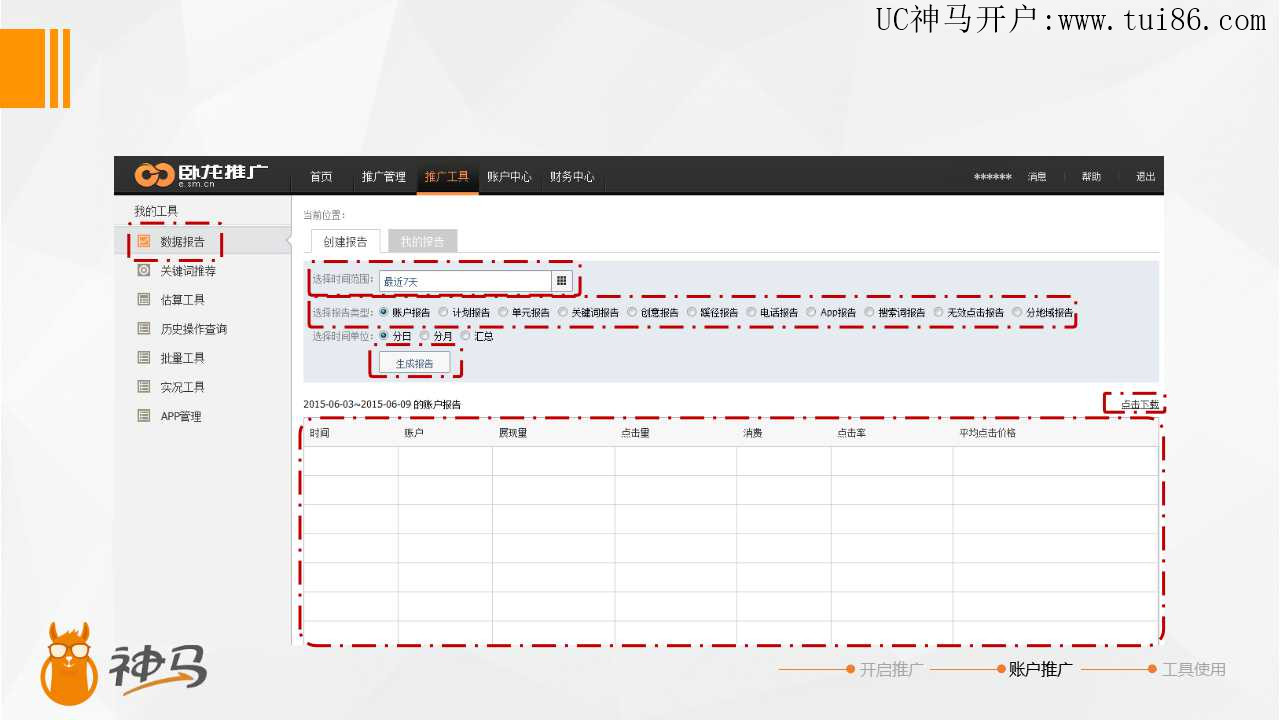Click the 点击下载 link

pyautogui.click(x=1140, y=404)
